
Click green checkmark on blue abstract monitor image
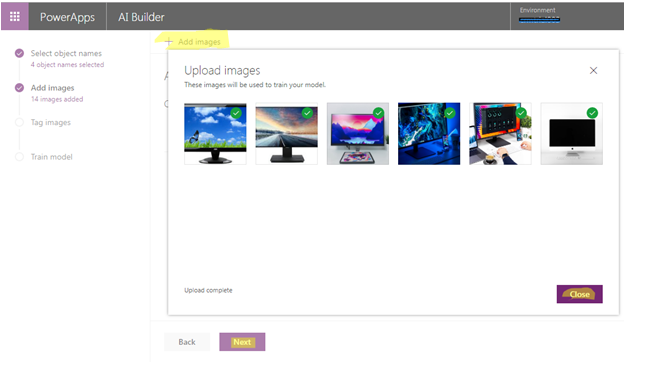(450, 113)
